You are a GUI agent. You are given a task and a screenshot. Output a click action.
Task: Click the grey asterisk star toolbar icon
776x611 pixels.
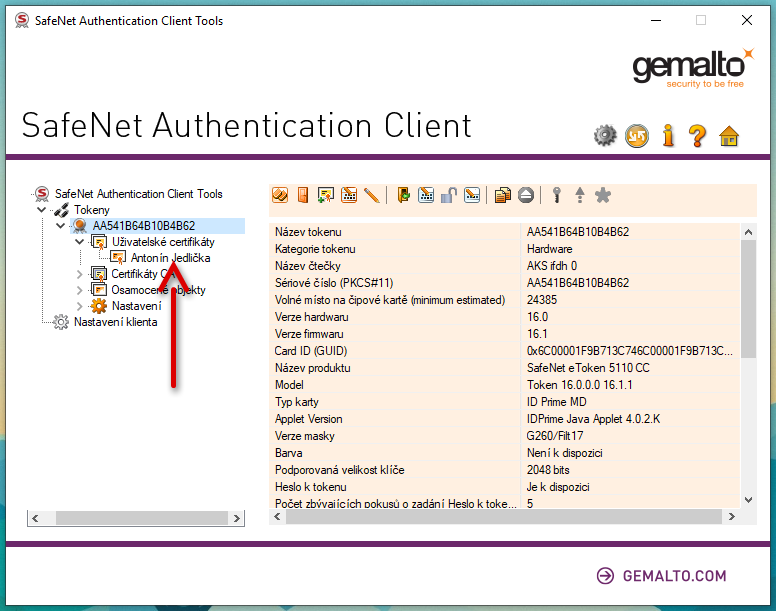(603, 195)
